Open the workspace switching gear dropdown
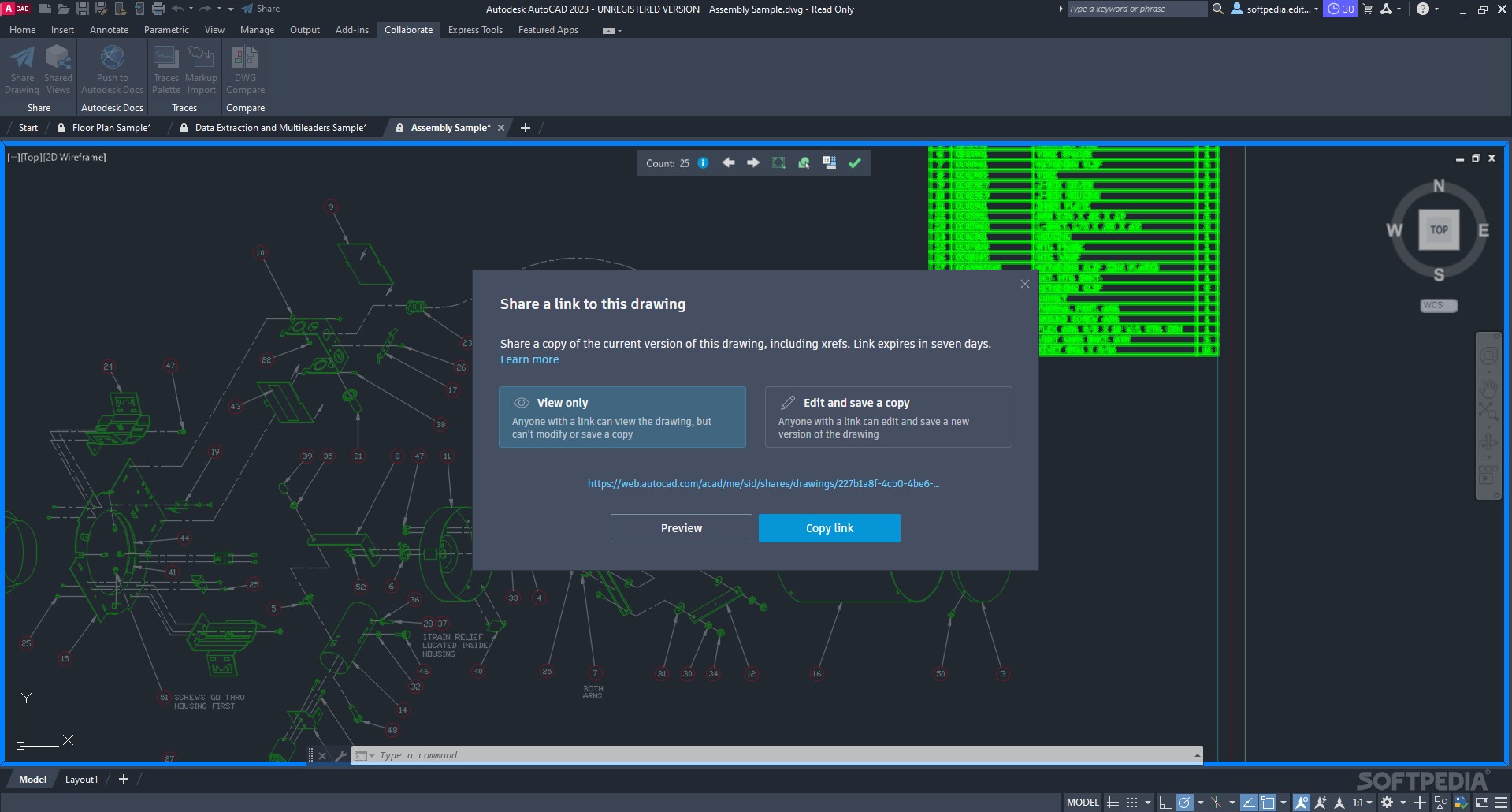1512x812 pixels. coord(1403,803)
